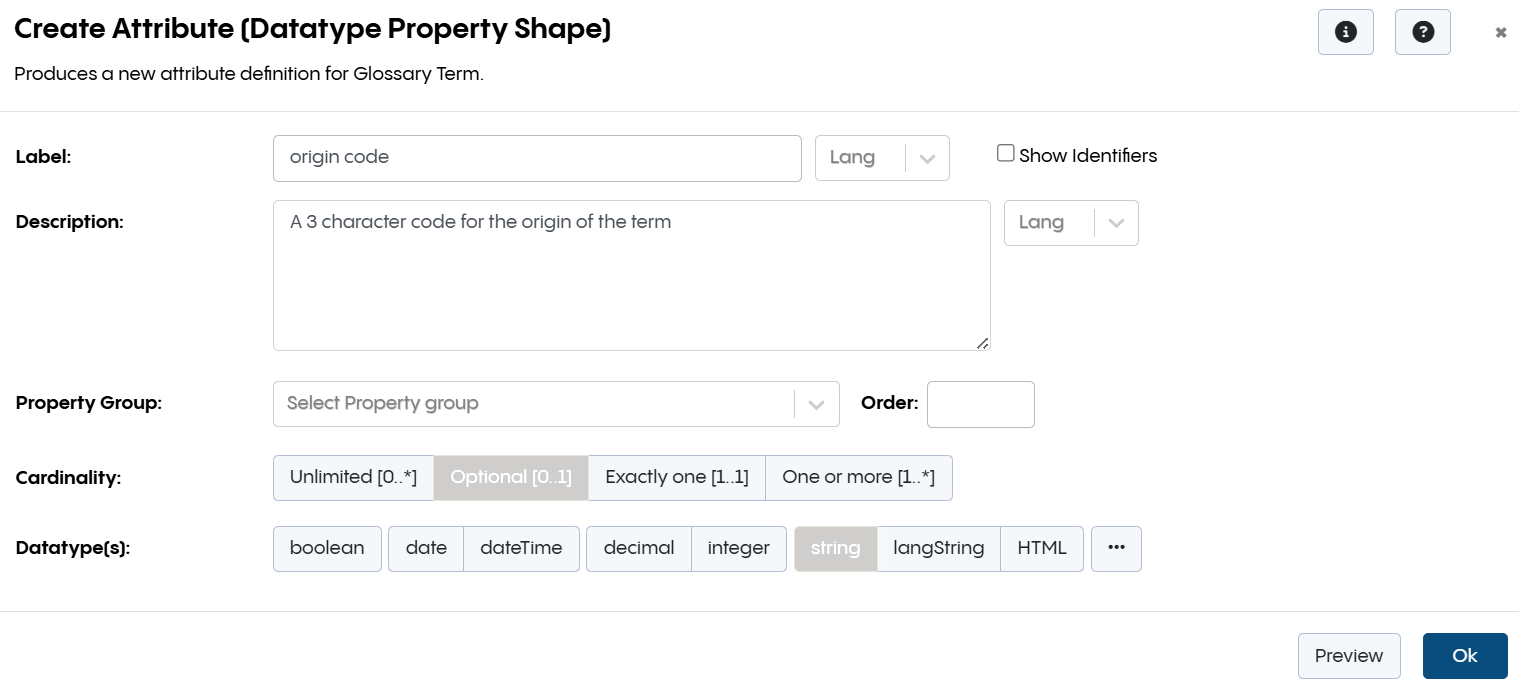The width and height of the screenshot is (1519, 691).
Task: Select the date datatype
Action: [425, 548]
